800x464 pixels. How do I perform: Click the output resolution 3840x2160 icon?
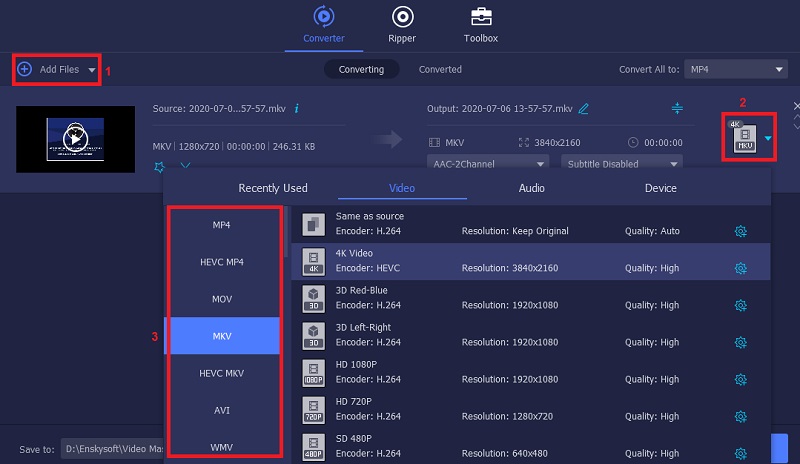[x=523, y=142]
